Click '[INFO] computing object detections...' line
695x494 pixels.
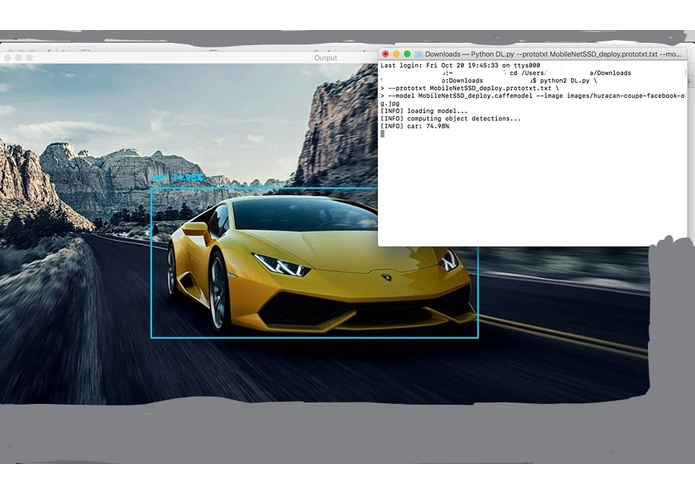point(450,119)
